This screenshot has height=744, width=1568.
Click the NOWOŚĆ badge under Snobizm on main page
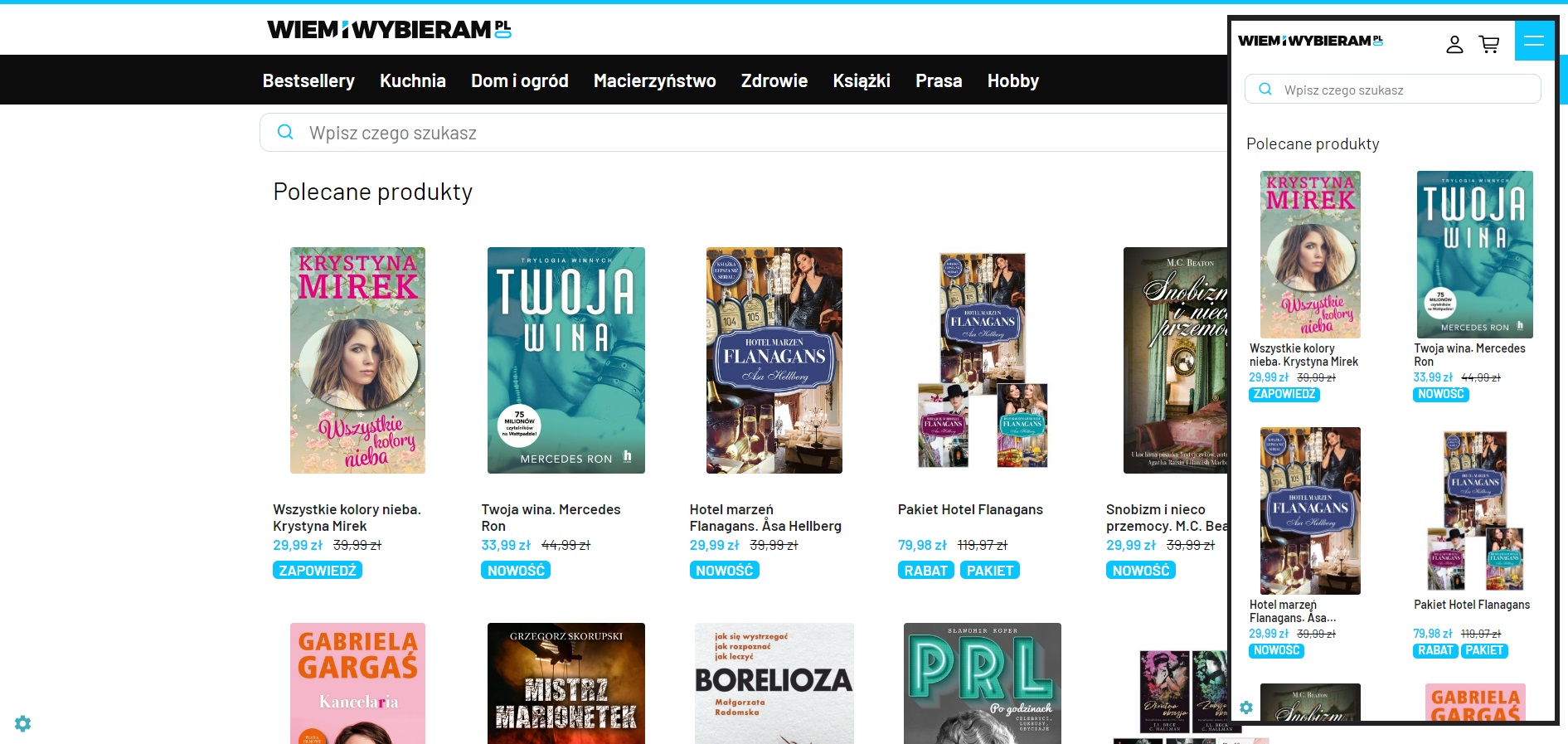1141,571
